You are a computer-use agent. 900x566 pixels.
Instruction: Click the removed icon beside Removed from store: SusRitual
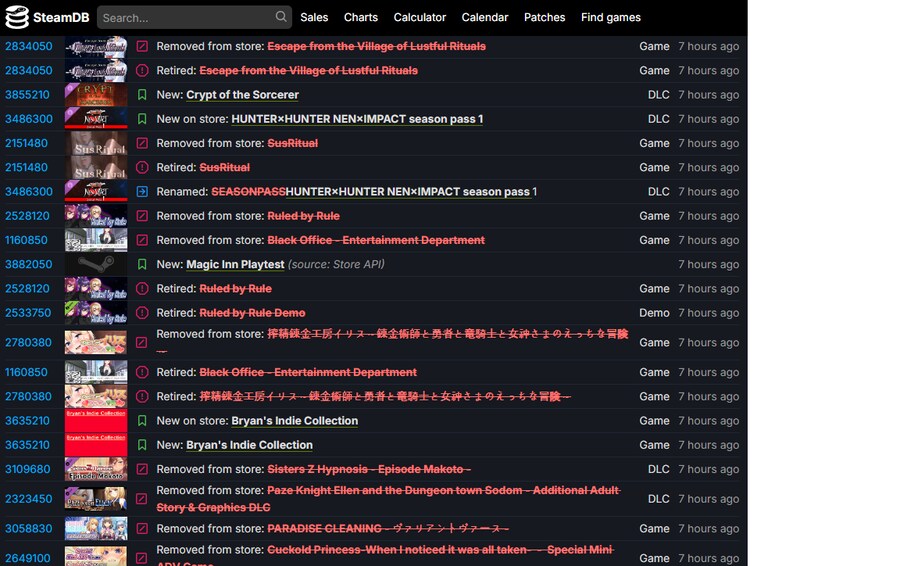coord(142,143)
